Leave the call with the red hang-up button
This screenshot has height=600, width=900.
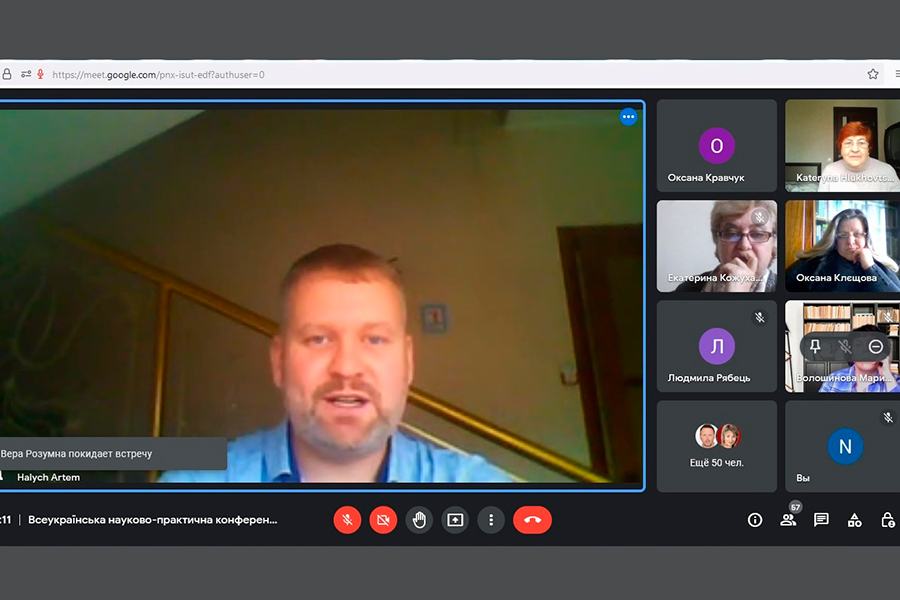pos(532,520)
